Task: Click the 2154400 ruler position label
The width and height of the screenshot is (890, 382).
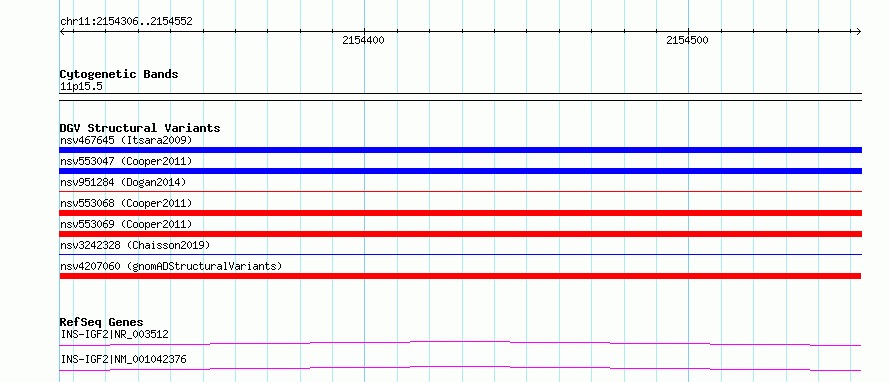Action: pos(363,40)
